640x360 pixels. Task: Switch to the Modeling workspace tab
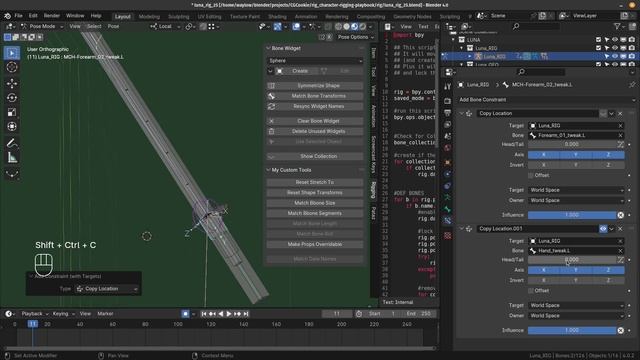[x=149, y=17]
